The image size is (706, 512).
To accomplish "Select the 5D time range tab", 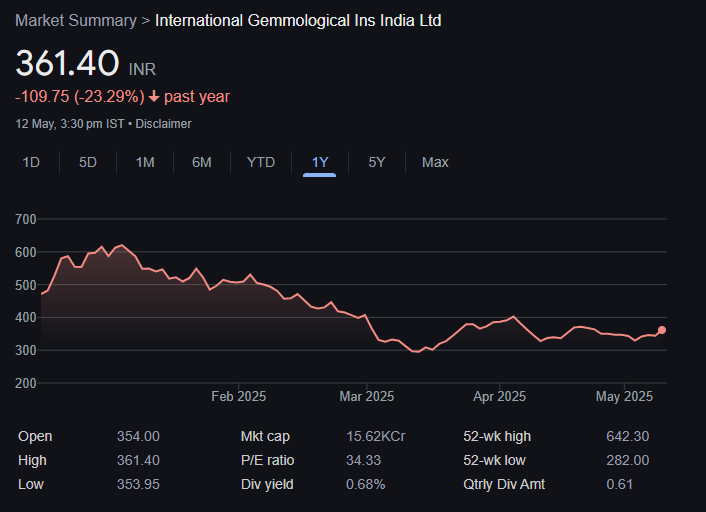I will pos(88,162).
